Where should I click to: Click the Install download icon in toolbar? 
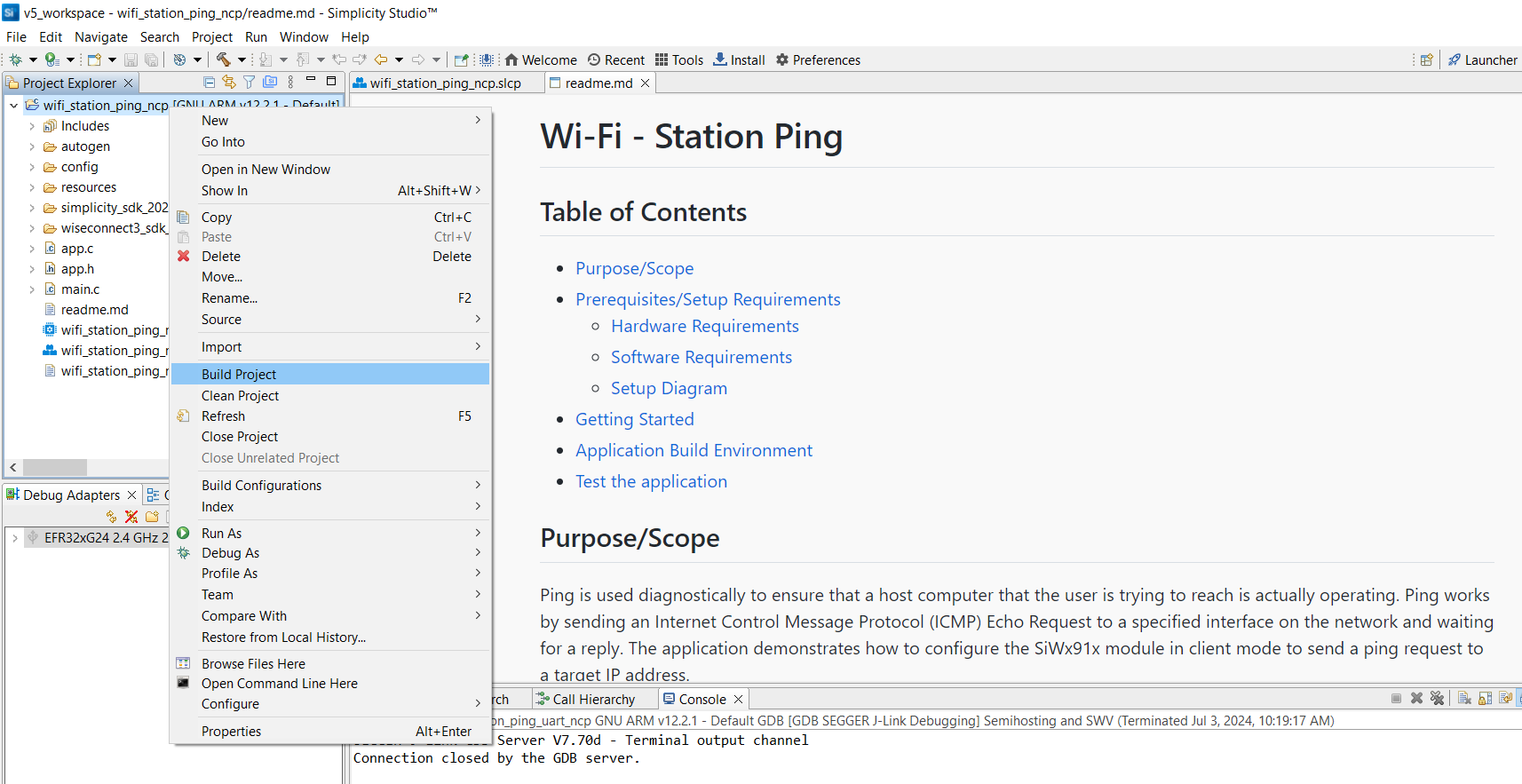click(x=720, y=59)
